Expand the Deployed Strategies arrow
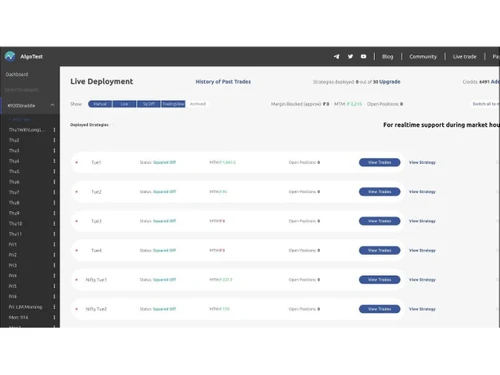This screenshot has height=375, width=500. (113, 125)
